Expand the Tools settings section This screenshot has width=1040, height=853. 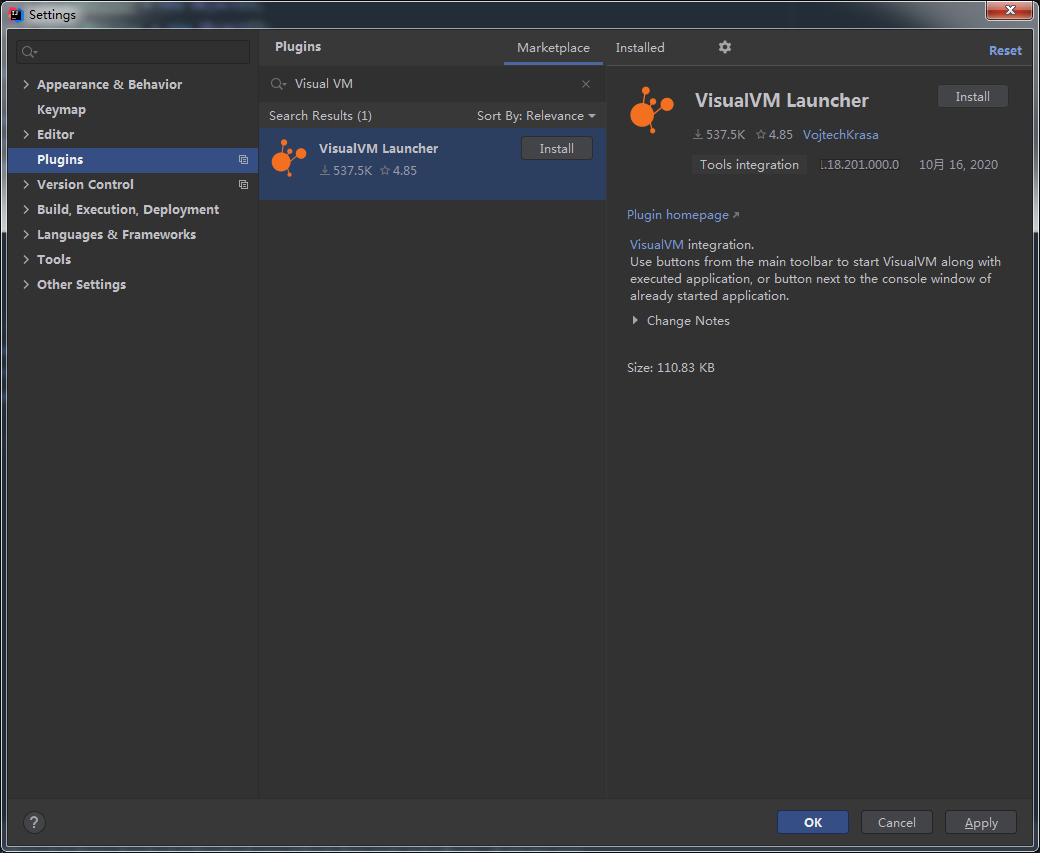[x=26, y=259]
